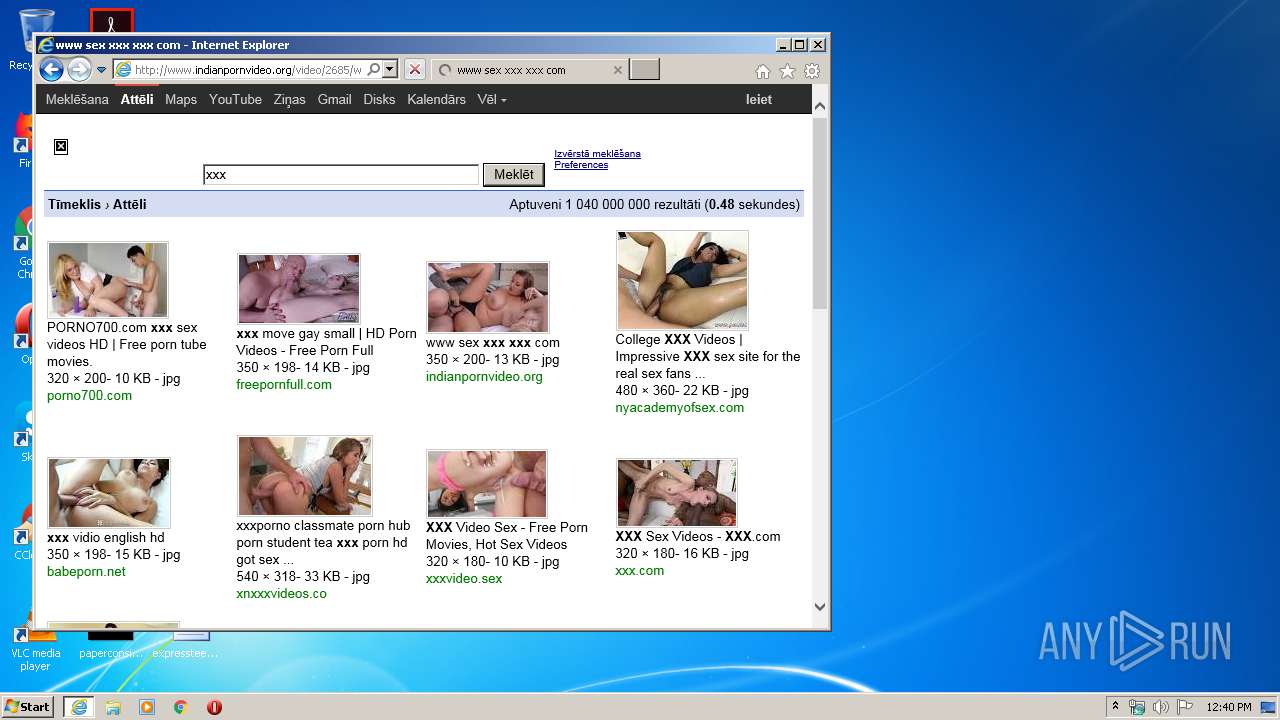Open Windows Media Player taskbar icon
This screenshot has height=720, width=1280.
pyautogui.click(x=147, y=707)
